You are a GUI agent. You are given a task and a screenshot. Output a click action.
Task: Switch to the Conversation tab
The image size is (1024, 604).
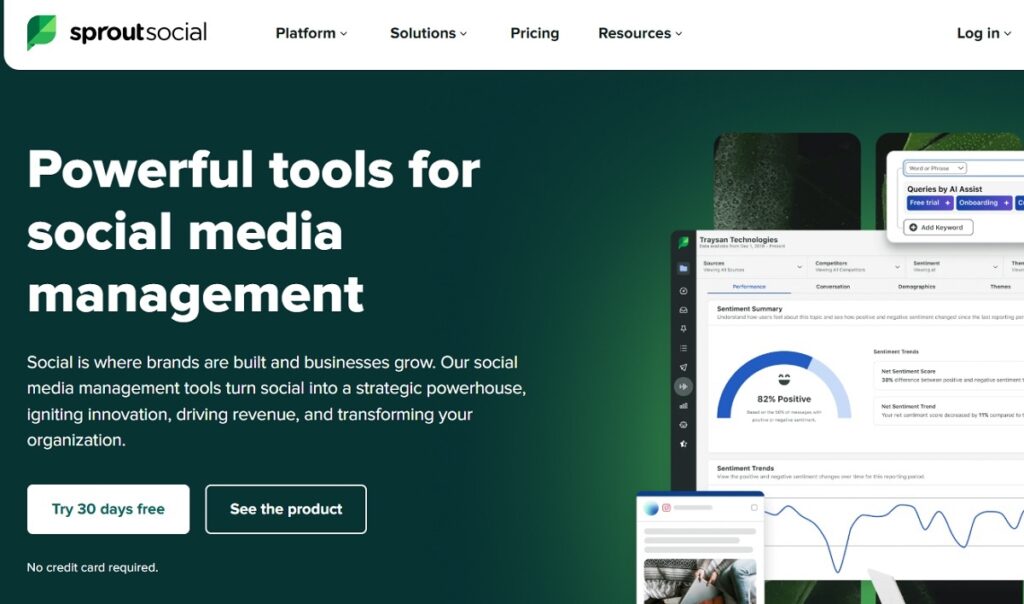[x=833, y=287]
